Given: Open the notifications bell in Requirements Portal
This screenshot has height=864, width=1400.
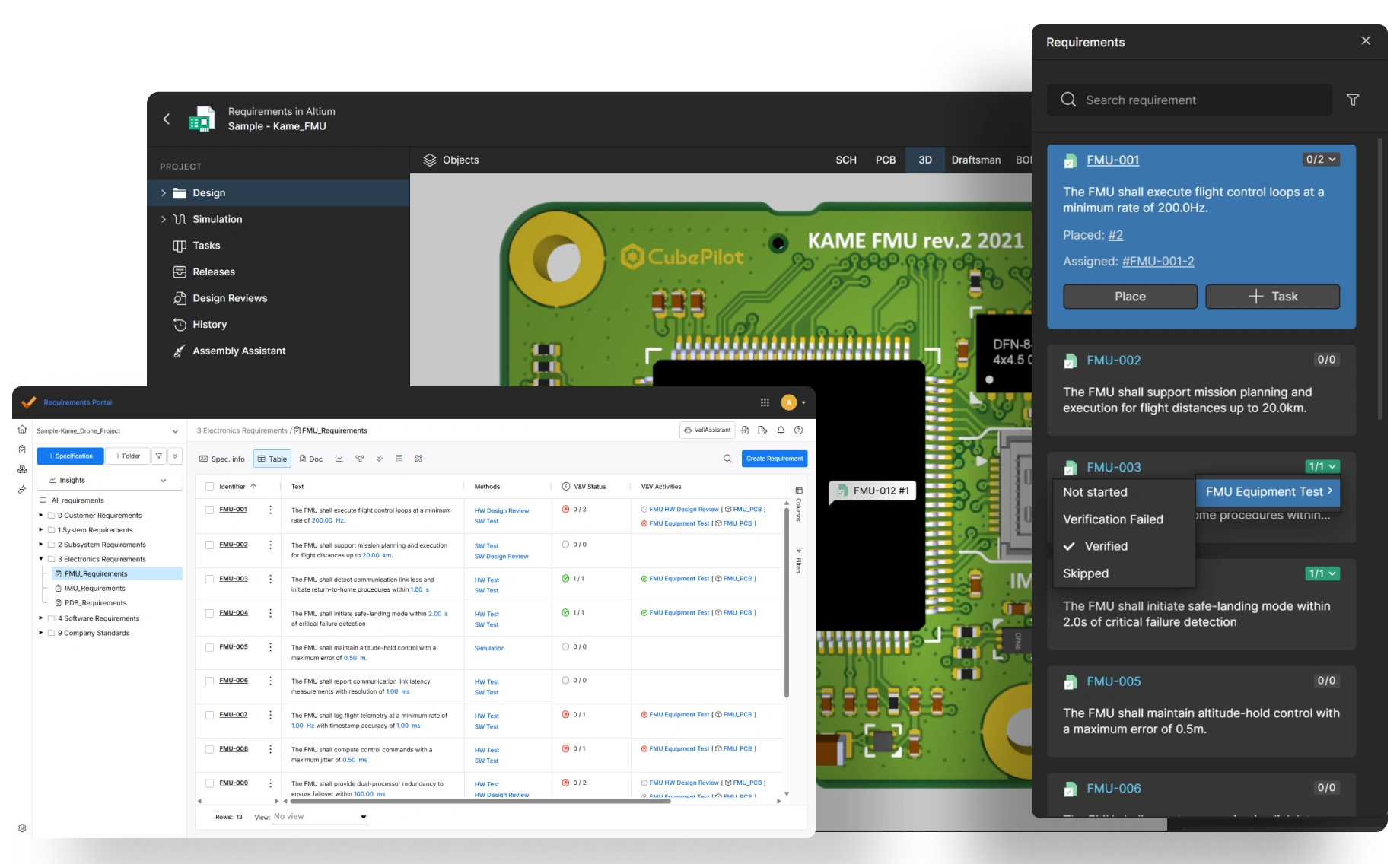Looking at the screenshot, I should 781,430.
